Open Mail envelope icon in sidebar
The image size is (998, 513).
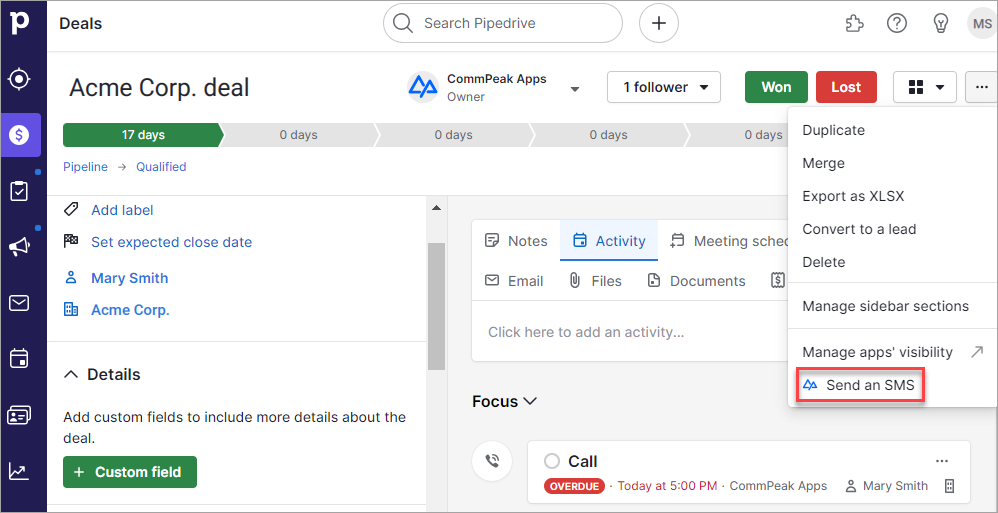(20, 303)
